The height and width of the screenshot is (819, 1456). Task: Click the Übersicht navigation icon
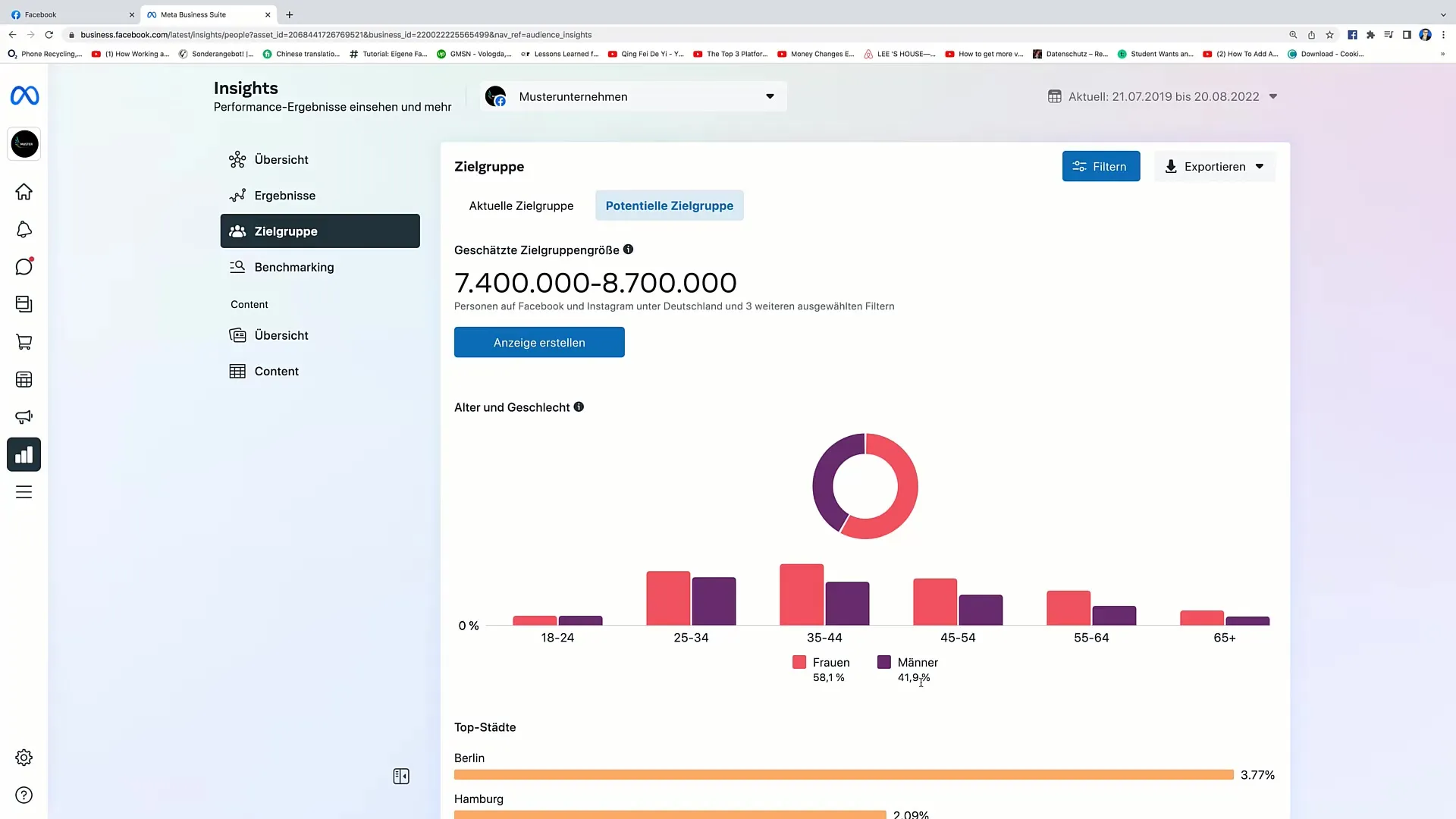[237, 159]
